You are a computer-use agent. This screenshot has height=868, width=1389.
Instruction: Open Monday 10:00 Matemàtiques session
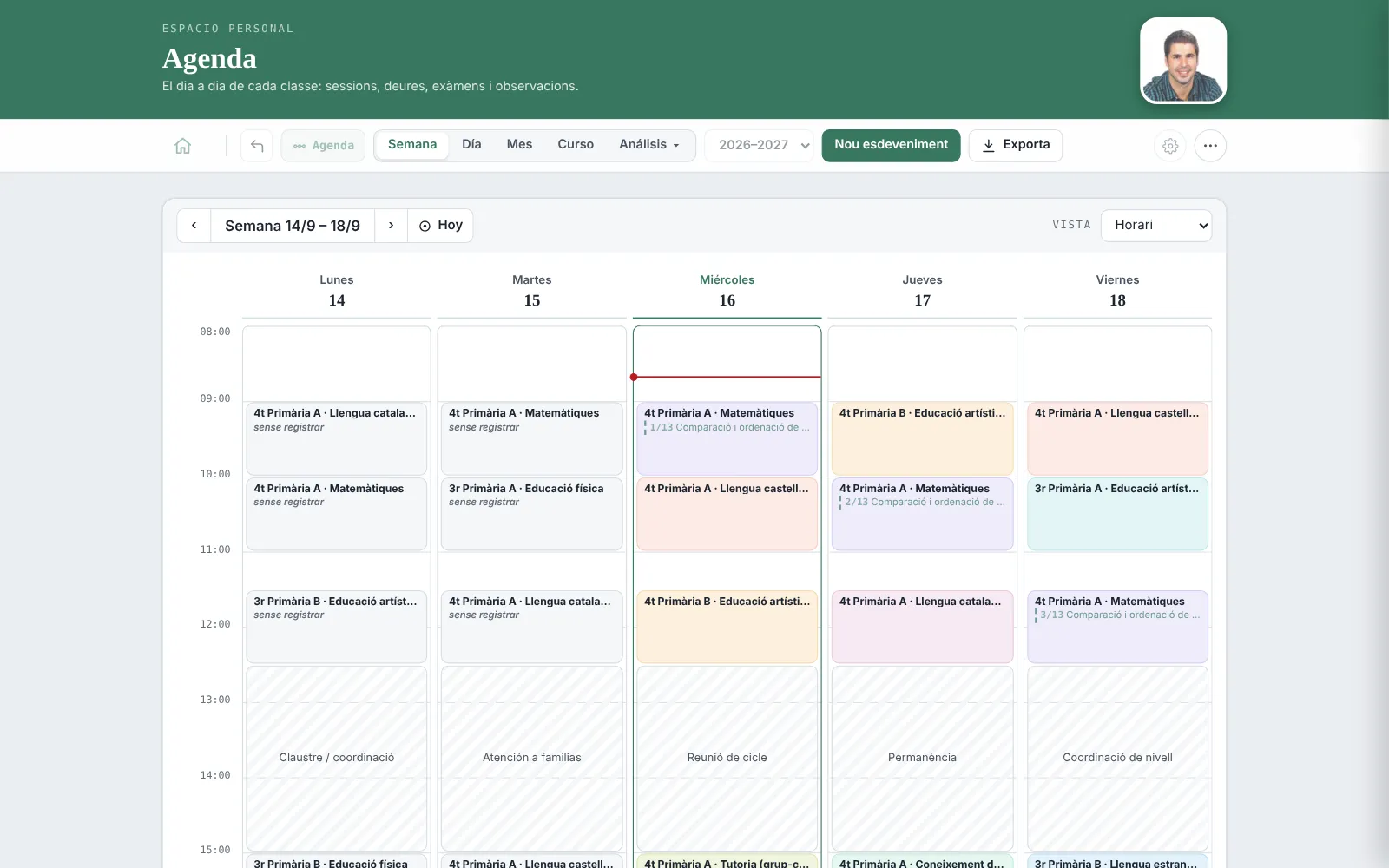click(337, 514)
